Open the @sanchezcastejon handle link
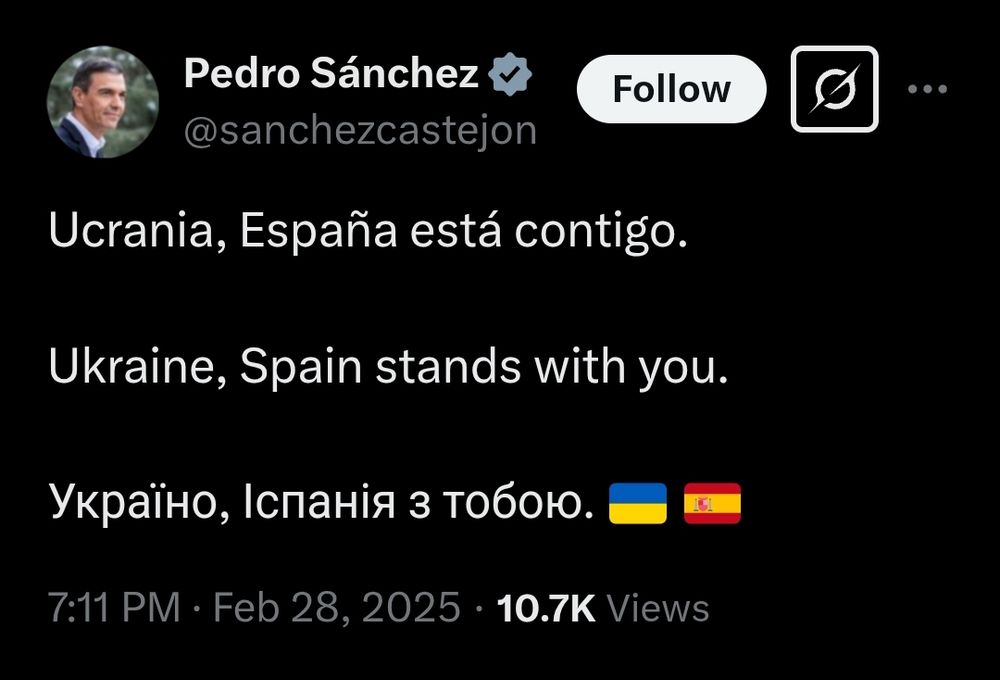 pos(360,132)
